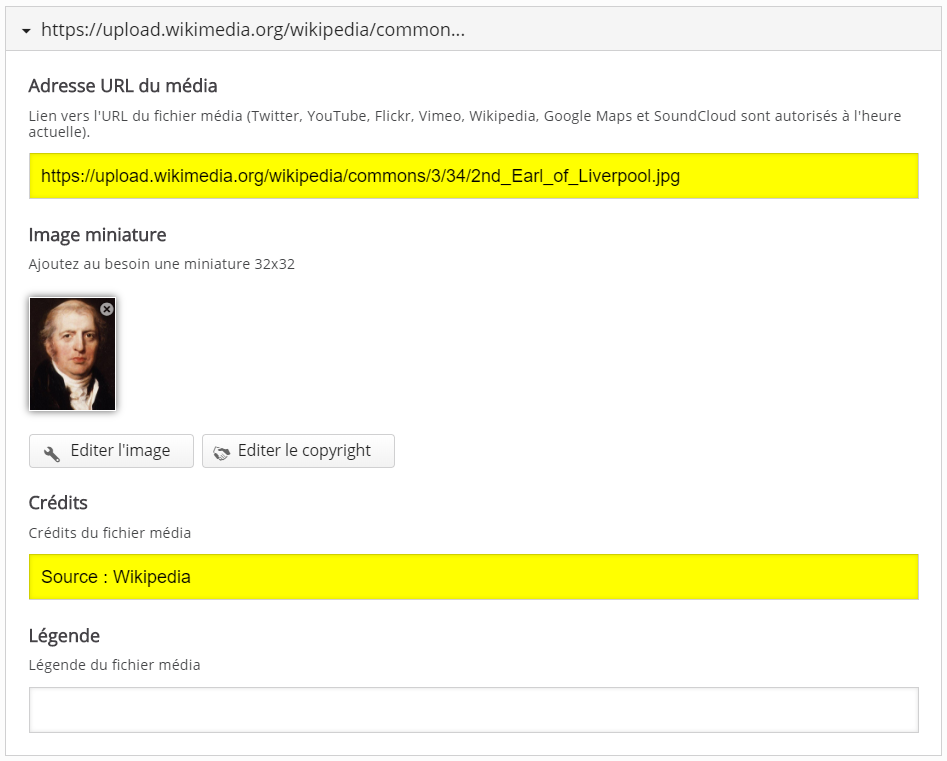Click the wrench icon on Editer l'image
The height and width of the screenshot is (761, 947).
pos(52,452)
